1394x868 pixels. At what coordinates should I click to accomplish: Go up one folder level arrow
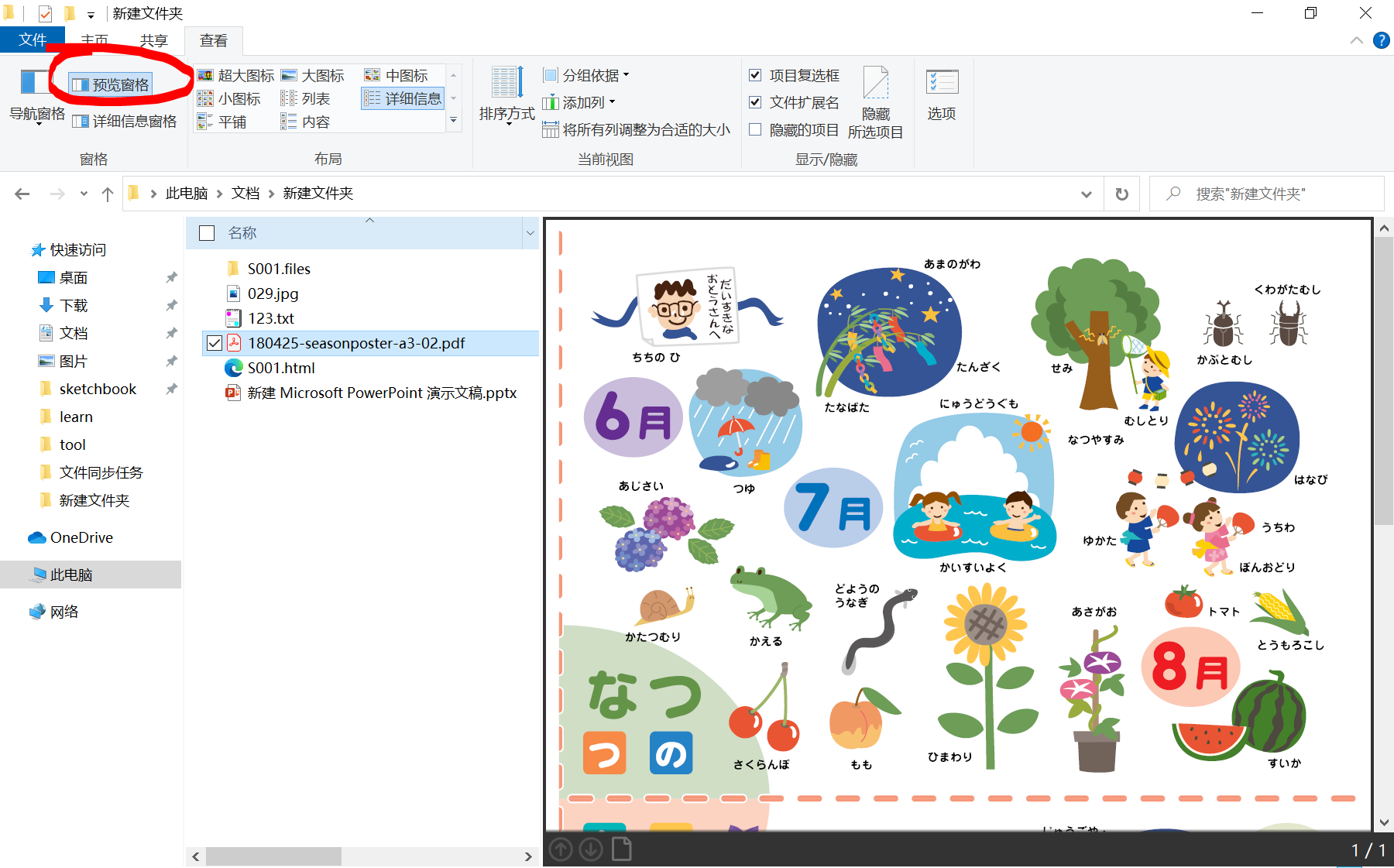coord(108,194)
